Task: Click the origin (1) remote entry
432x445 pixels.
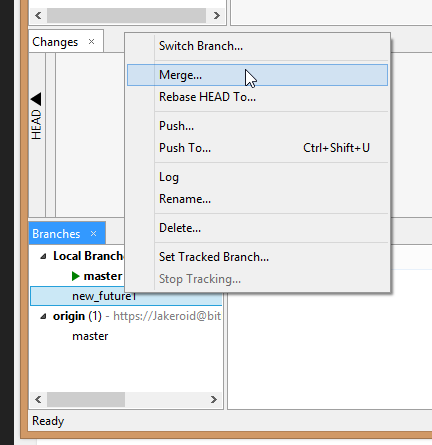Action: 77,316
